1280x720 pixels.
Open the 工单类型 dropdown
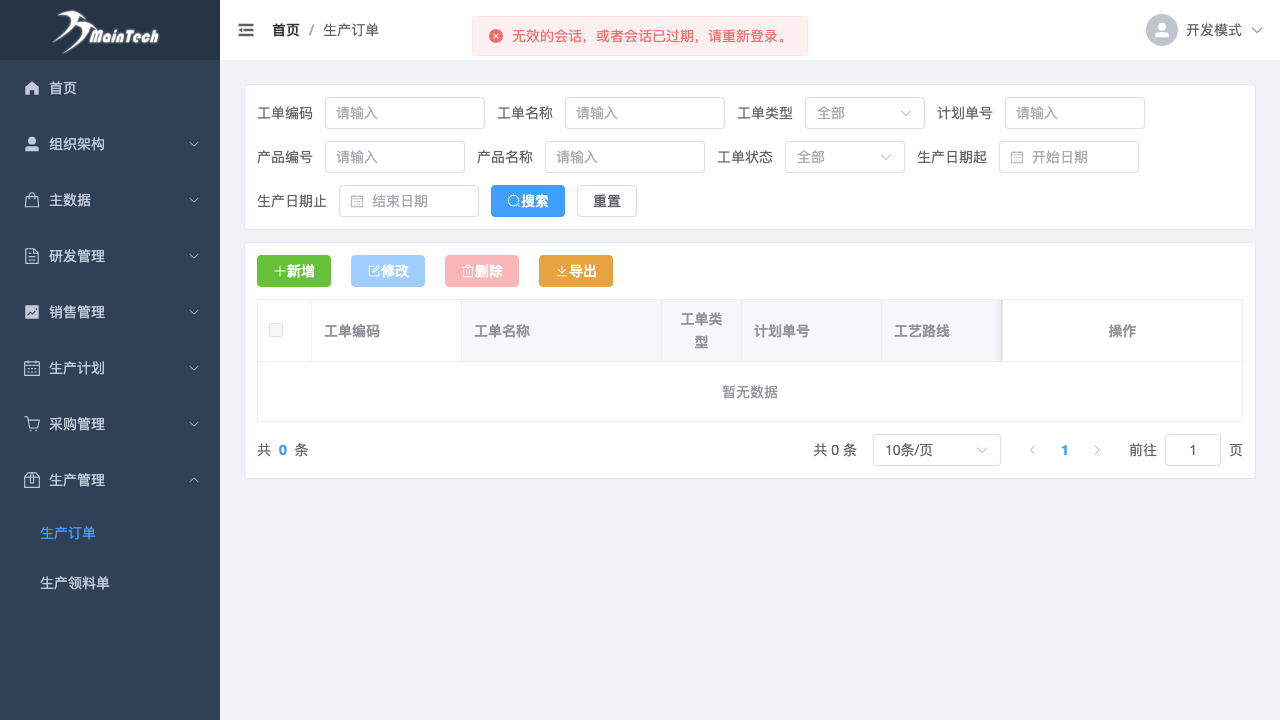pos(864,113)
